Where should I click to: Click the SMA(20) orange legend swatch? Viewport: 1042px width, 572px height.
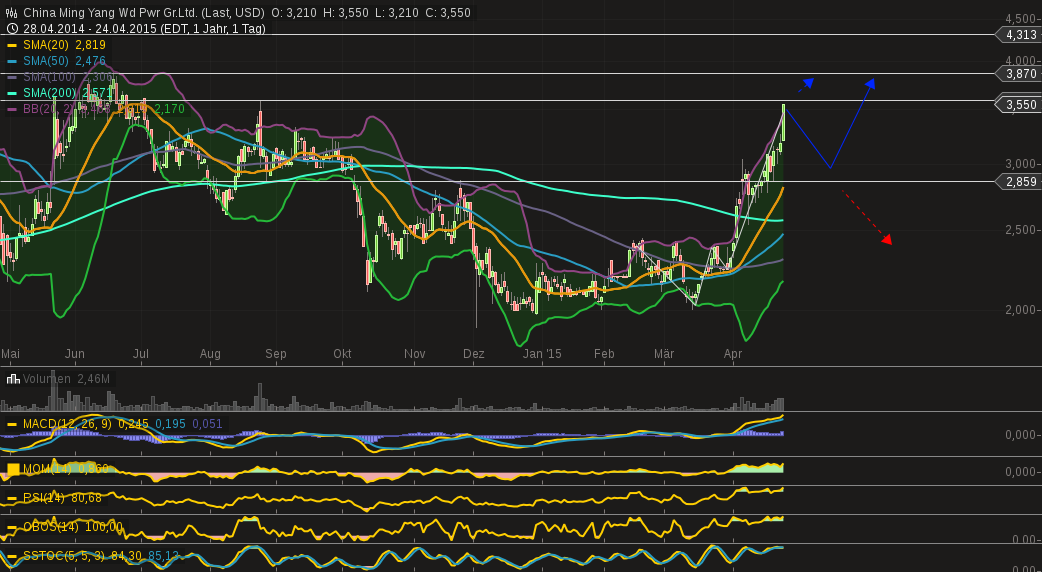[x=12, y=45]
